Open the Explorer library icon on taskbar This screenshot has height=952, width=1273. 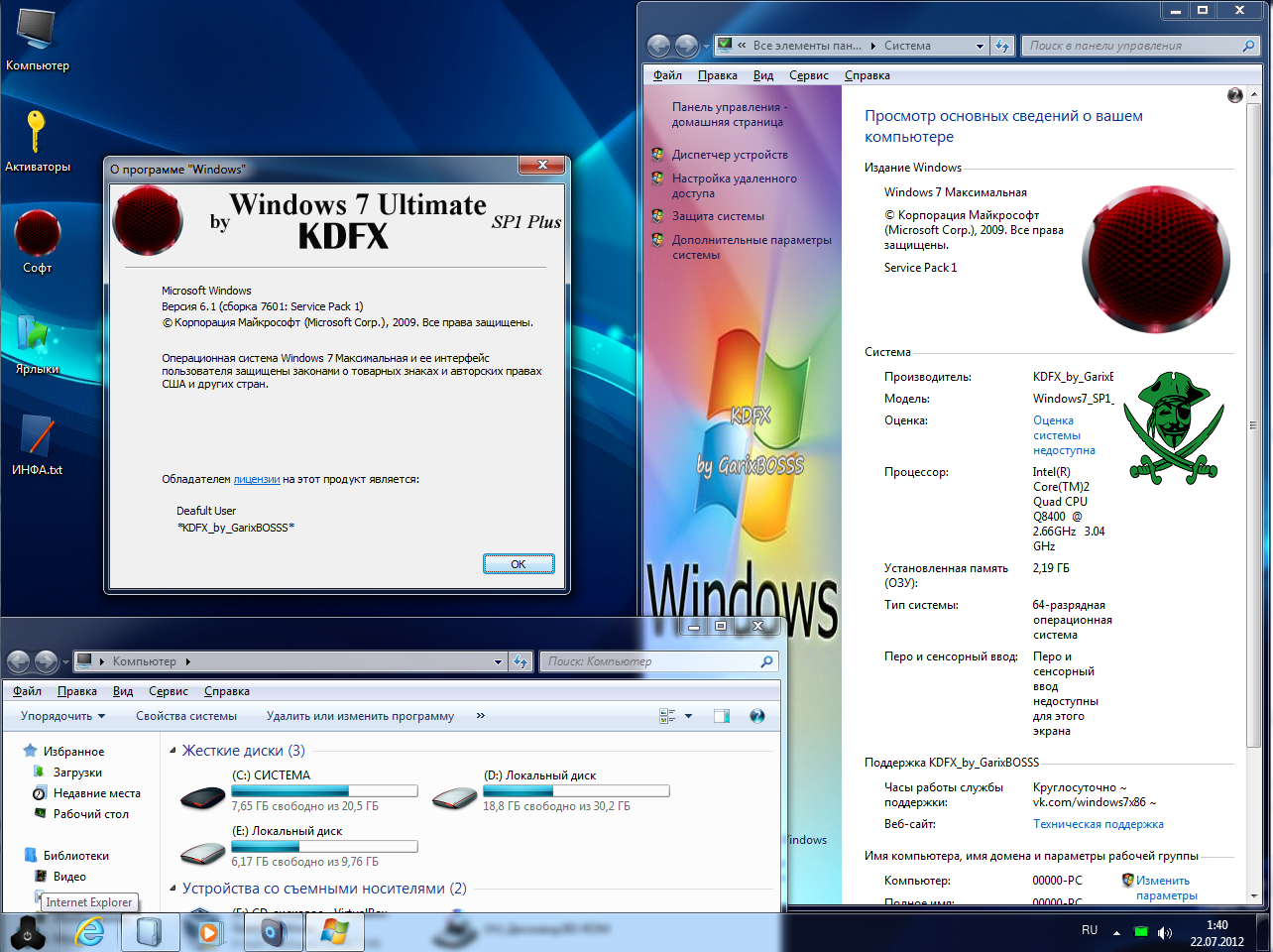click(150, 932)
